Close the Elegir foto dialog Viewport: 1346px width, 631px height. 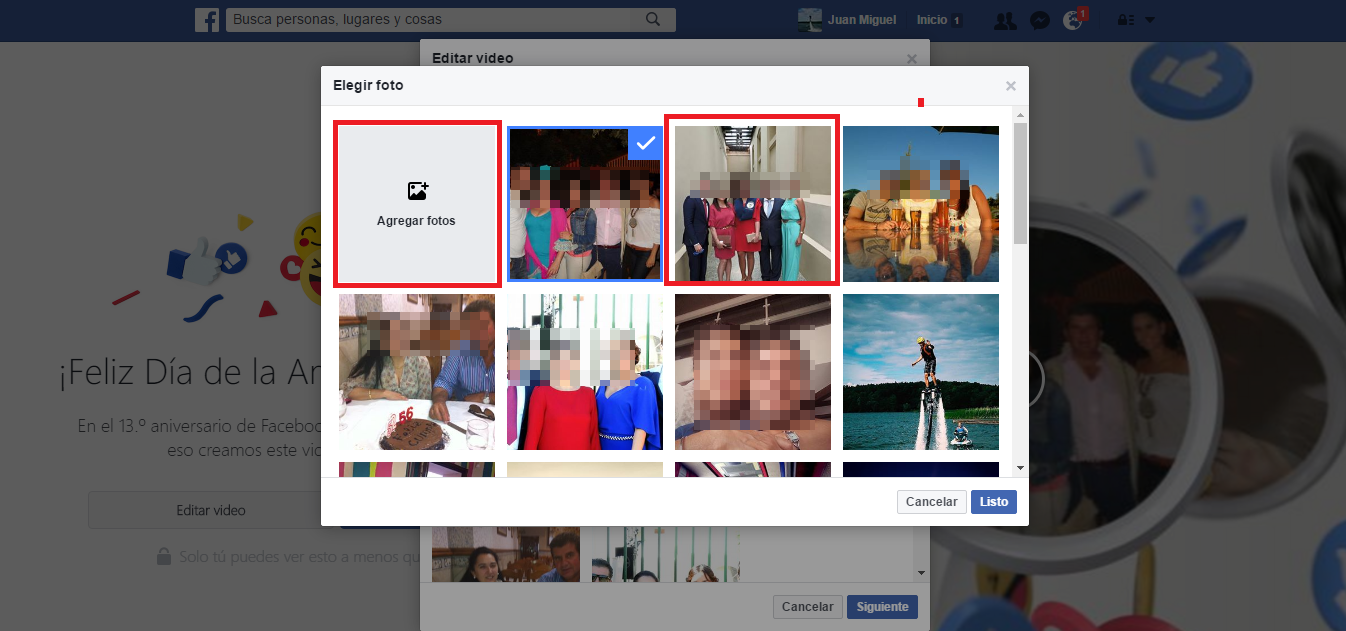pyautogui.click(x=1011, y=86)
